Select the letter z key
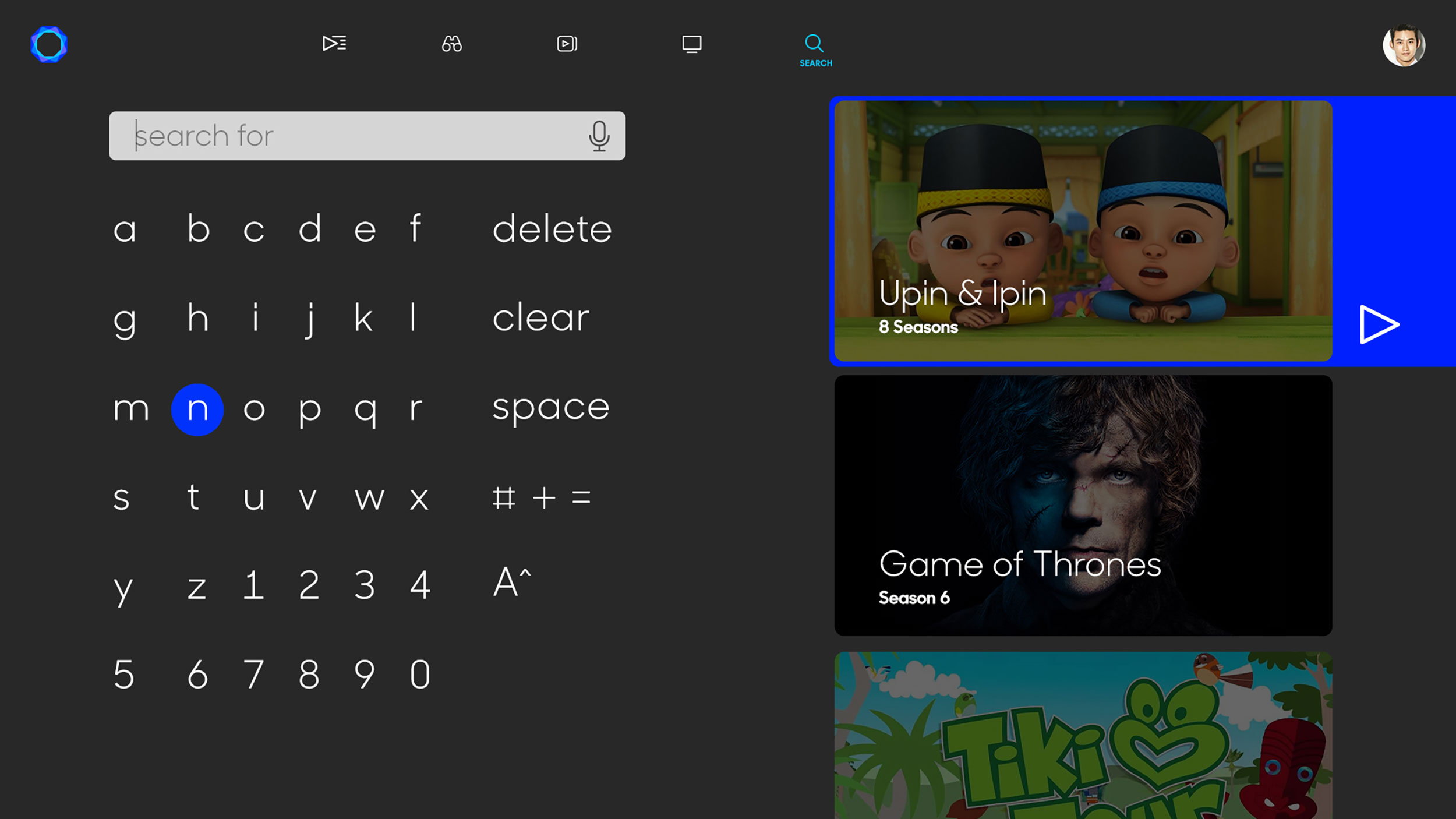Viewport: 1456px width, 819px height. (197, 588)
